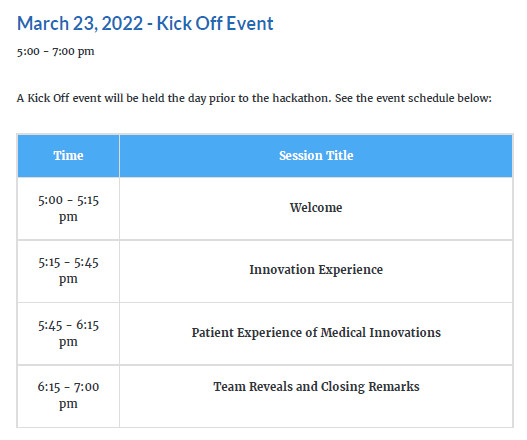
Task: Select the 6:15 - 7:00 pm time cell
Action: pos(68,396)
